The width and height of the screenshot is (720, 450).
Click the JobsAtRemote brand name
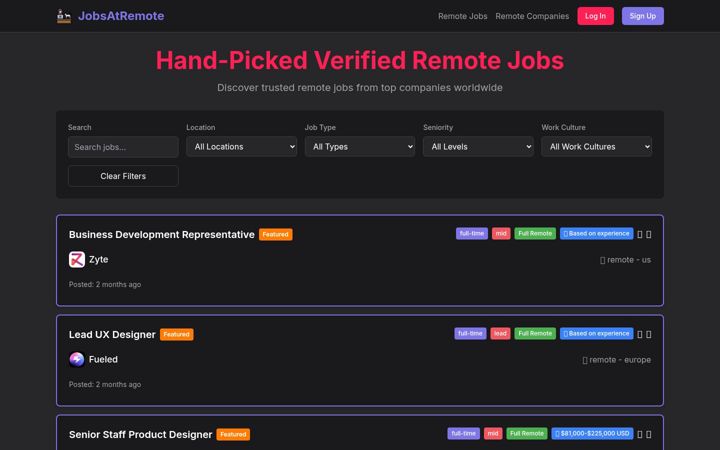click(121, 16)
